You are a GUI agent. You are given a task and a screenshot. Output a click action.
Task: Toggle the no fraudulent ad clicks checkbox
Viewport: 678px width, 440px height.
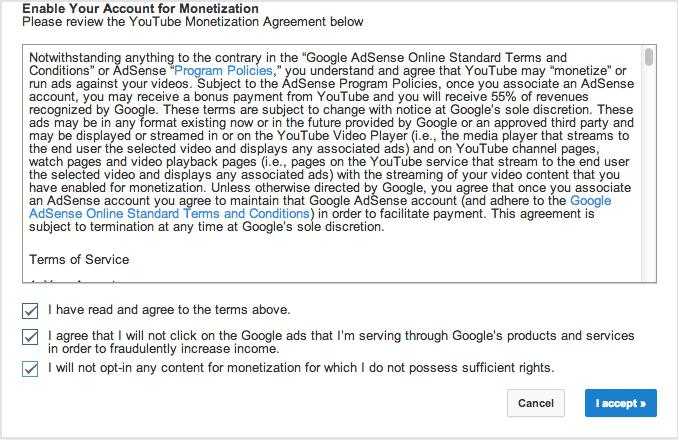click(x=30, y=337)
